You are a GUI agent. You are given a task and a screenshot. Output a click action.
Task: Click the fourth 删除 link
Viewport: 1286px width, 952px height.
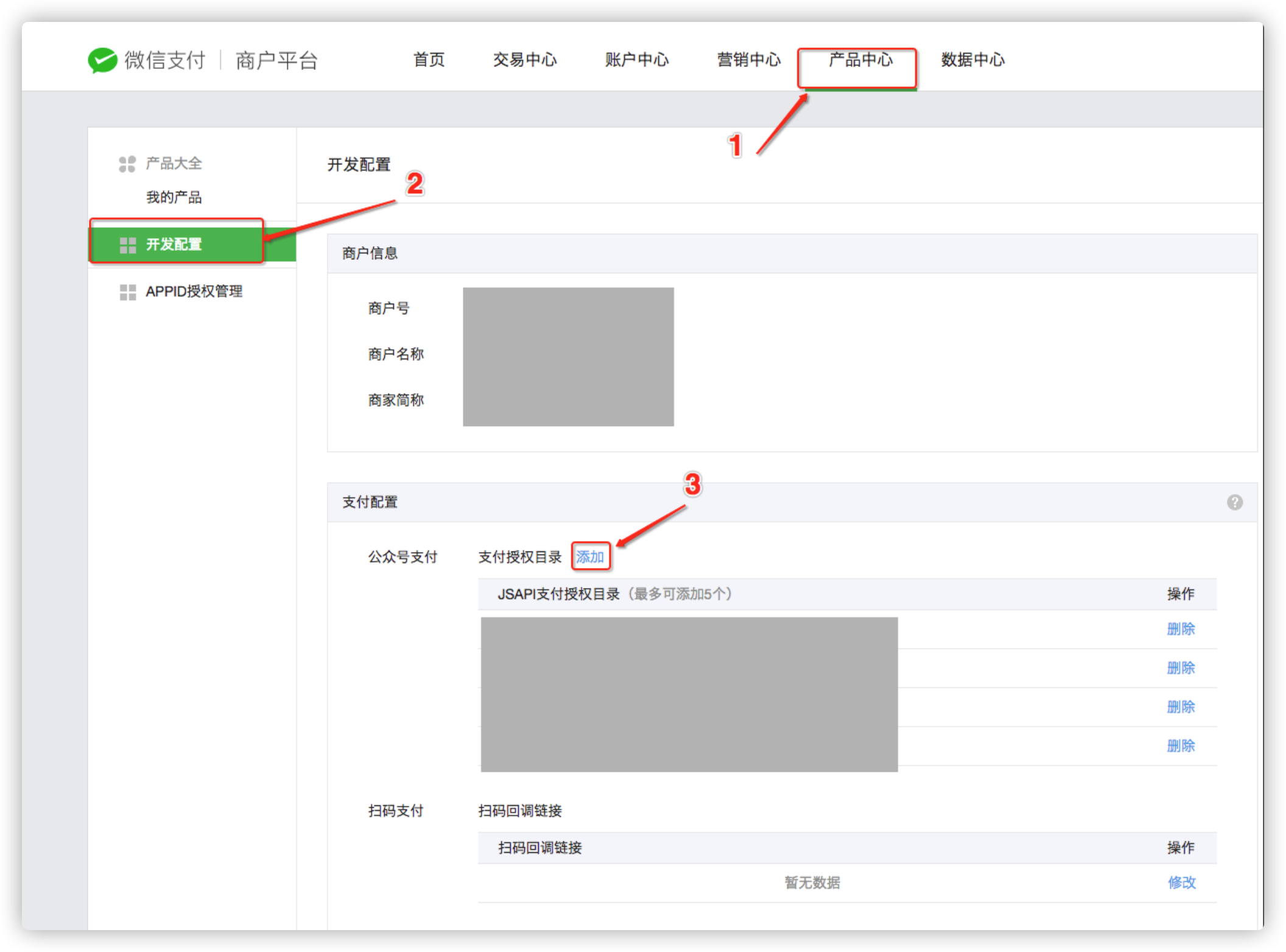point(1181,746)
